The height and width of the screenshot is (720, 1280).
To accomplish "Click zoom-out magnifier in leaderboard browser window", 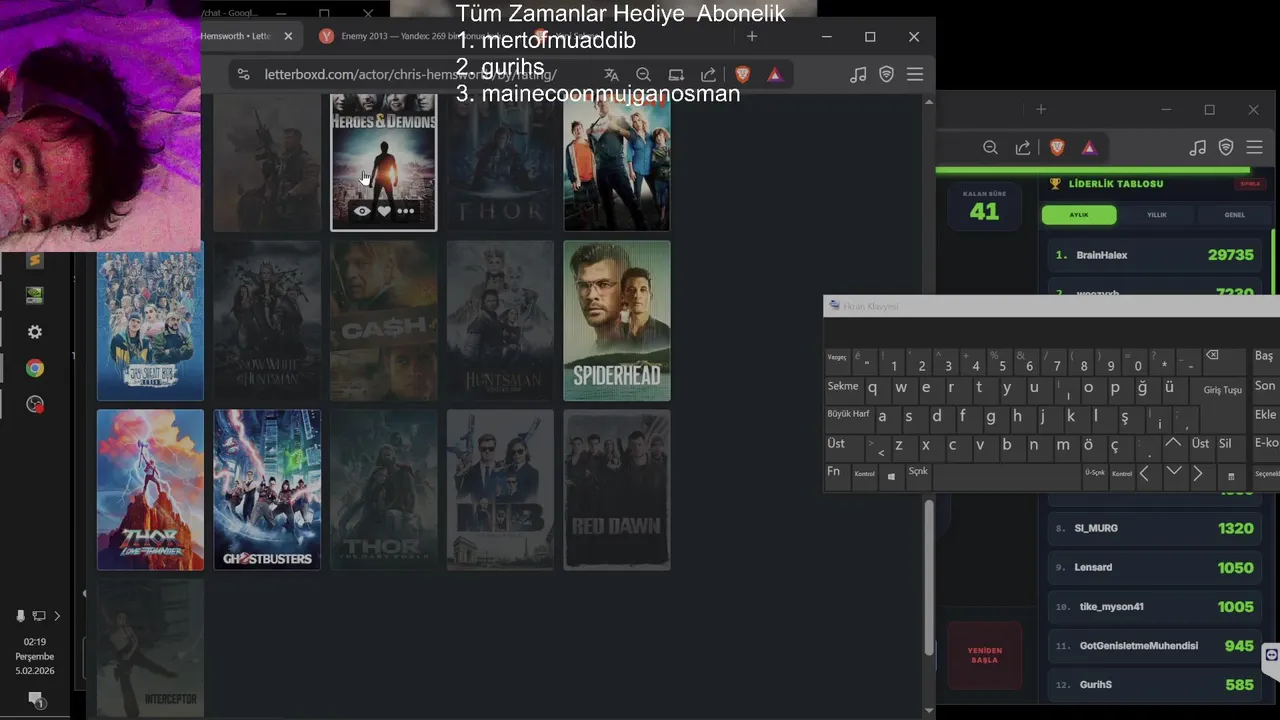I will (x=990, y=148).
